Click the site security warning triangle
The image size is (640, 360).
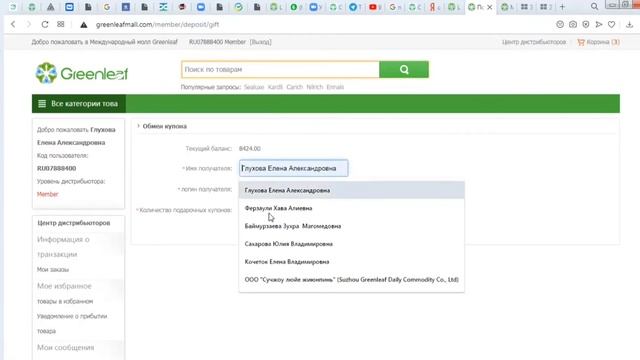tap(84, 25)
